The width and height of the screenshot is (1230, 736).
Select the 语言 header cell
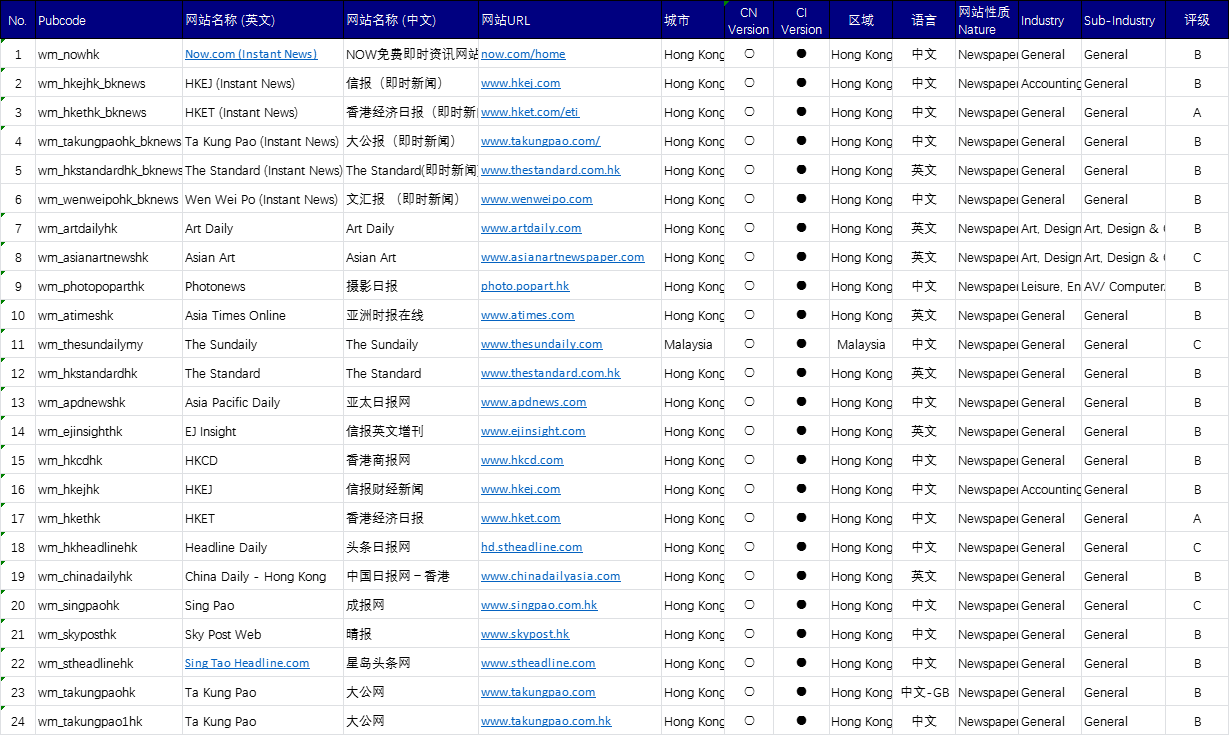click(x=924, y=20)
